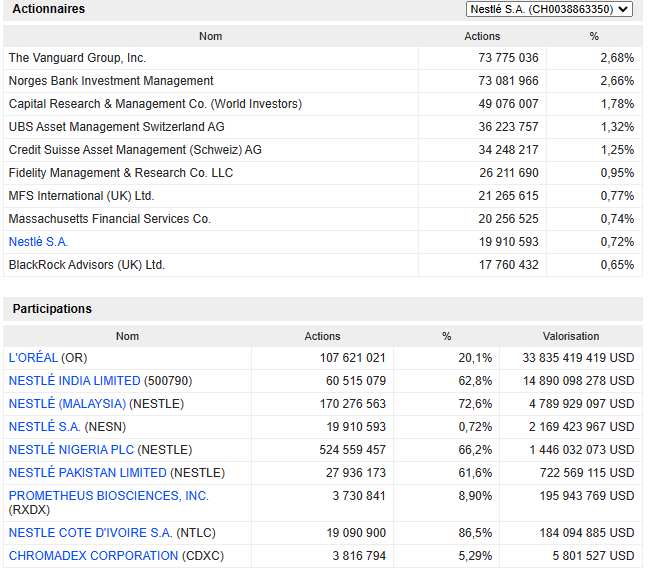Click the Actions column header in Actionnaires

tap(482, 36)
